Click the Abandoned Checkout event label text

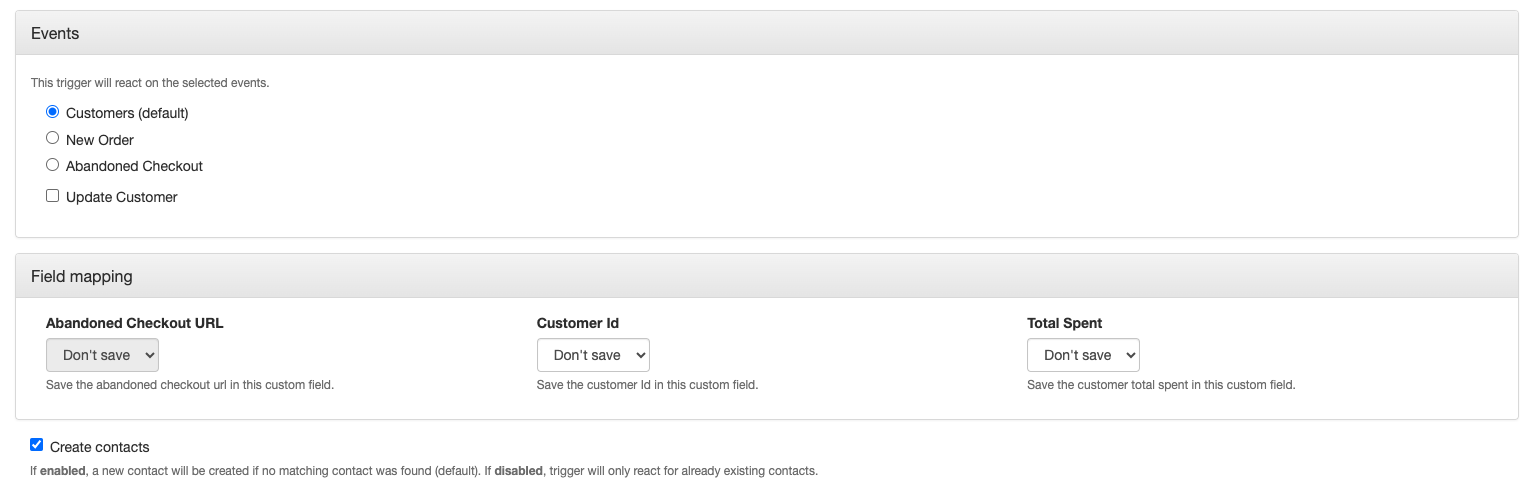click(x=134, y=166)
